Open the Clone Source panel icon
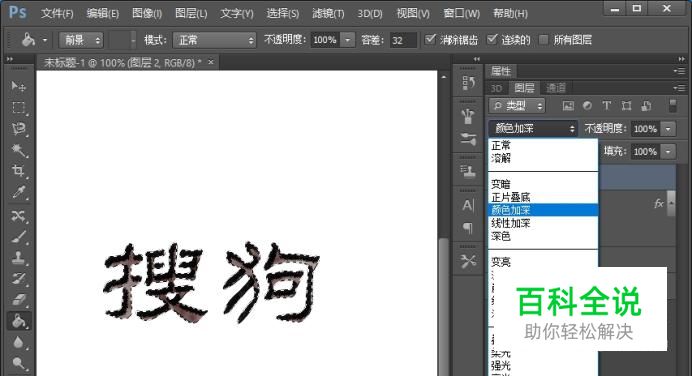692x376 pixels. [x=468, y=171]
